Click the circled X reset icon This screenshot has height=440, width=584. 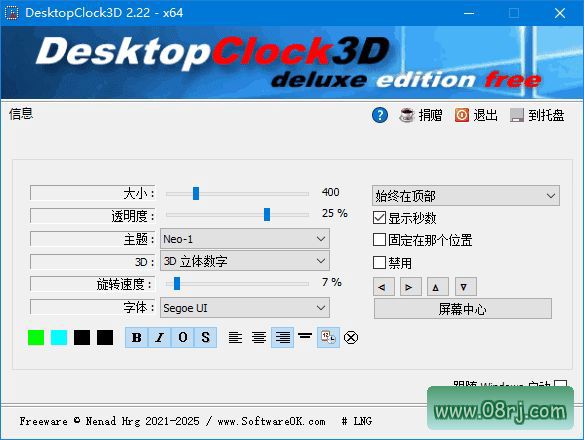[351, 338]
